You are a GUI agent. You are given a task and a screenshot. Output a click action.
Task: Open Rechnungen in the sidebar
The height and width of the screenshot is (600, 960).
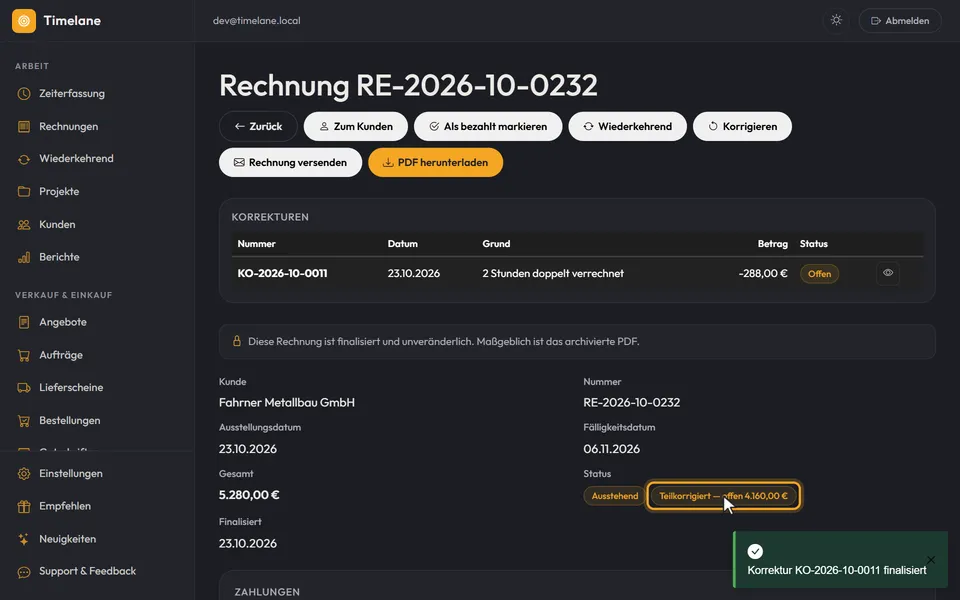click(69, 127)
